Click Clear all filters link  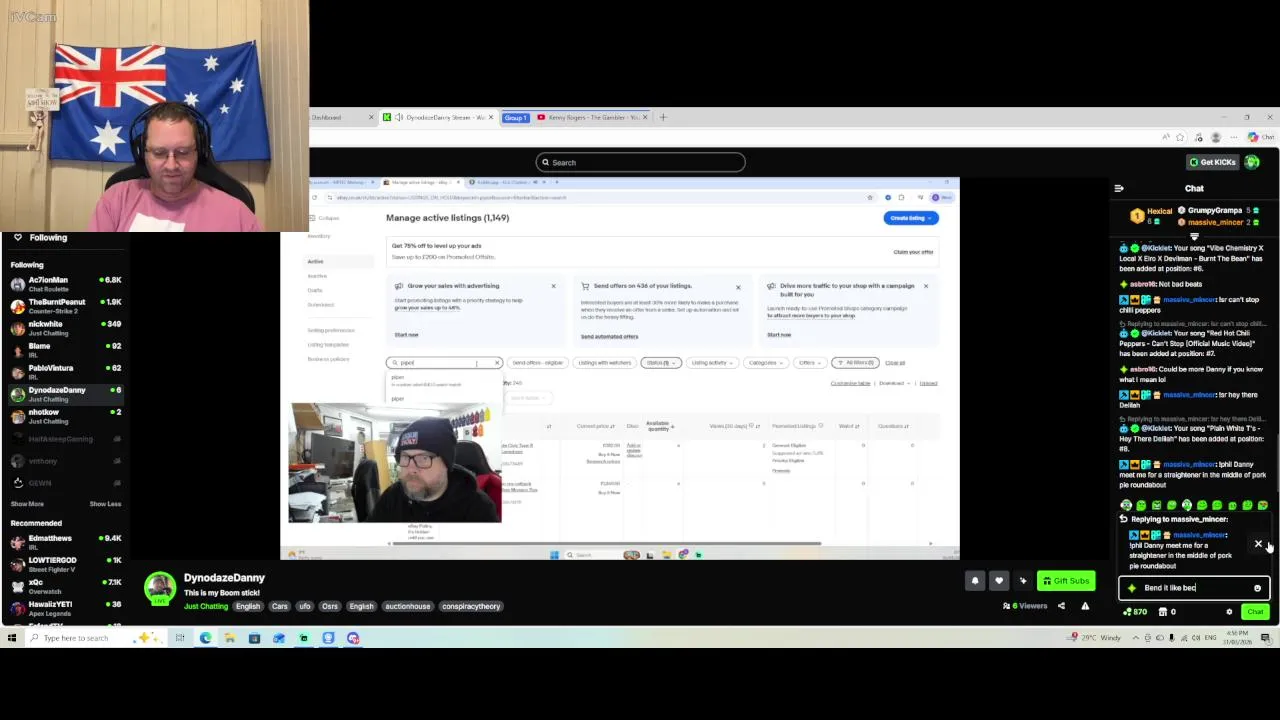pos(895,363)
